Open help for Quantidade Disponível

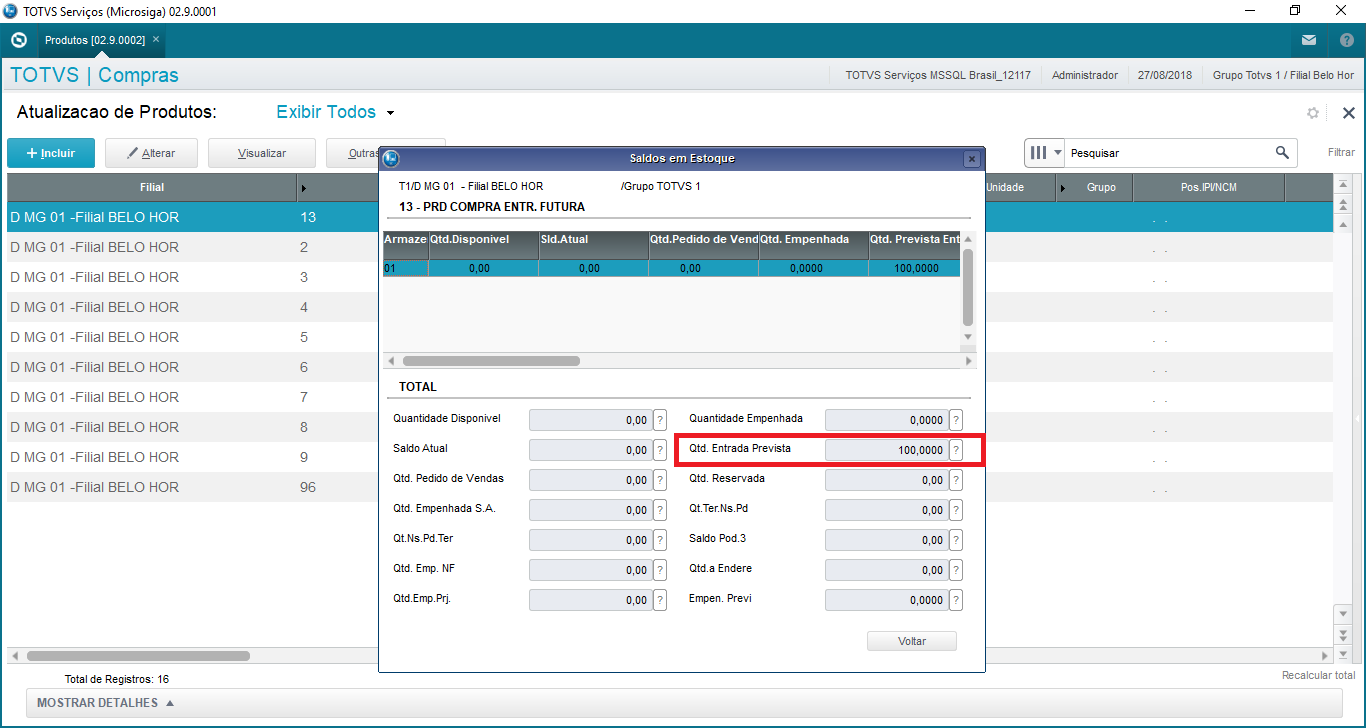click(x=660, y=420)
